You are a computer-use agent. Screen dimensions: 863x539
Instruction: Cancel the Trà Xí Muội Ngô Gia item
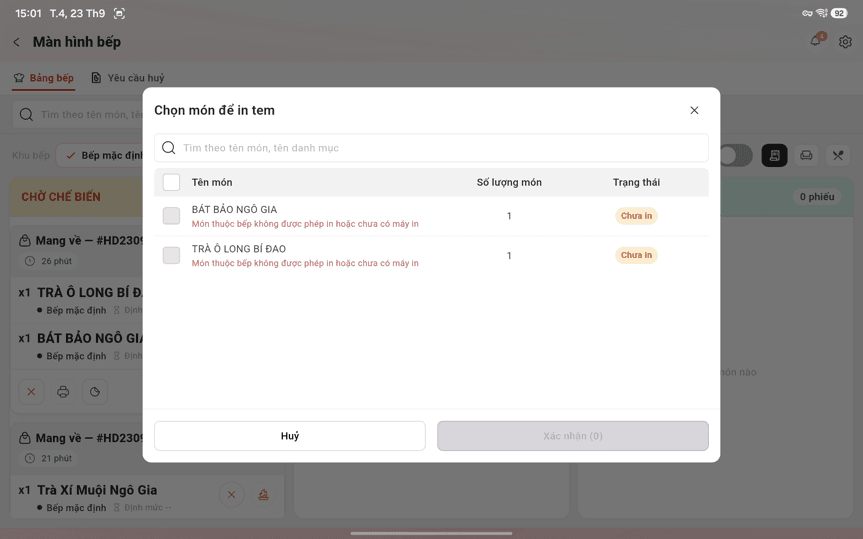pos(232,494)
